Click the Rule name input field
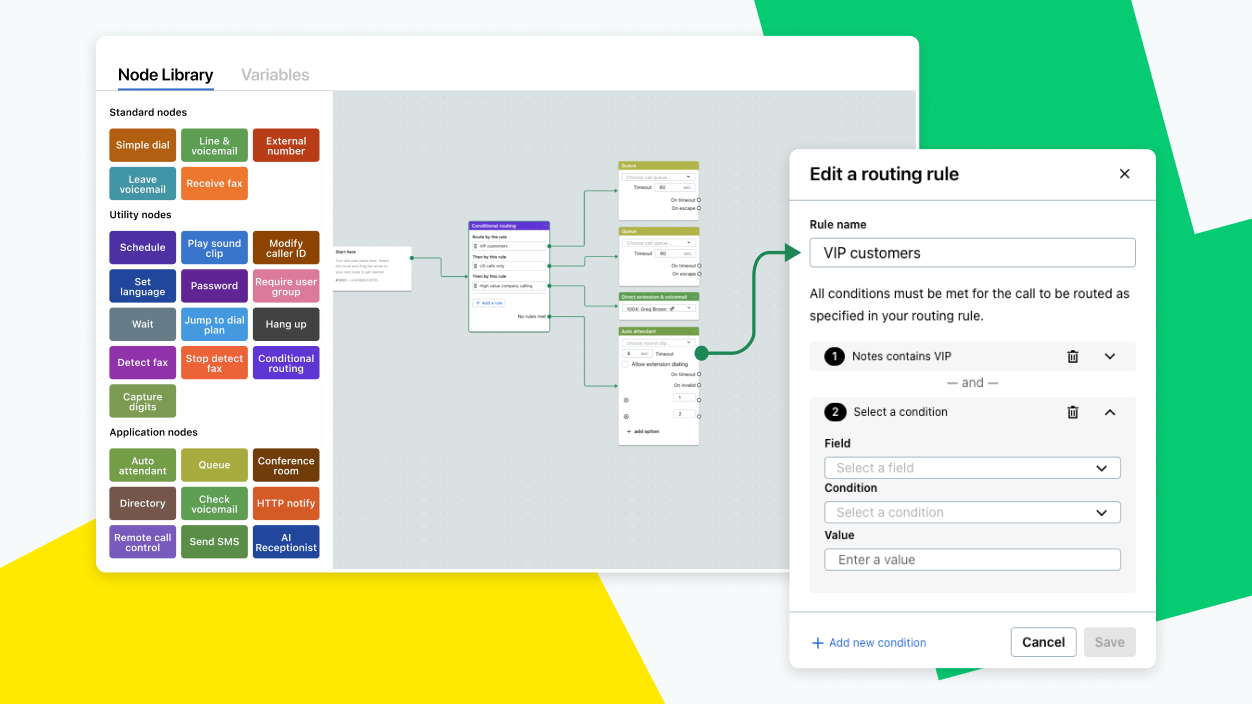The height and width of the screenshot is (704, 1252). click(x=971, y=252)
